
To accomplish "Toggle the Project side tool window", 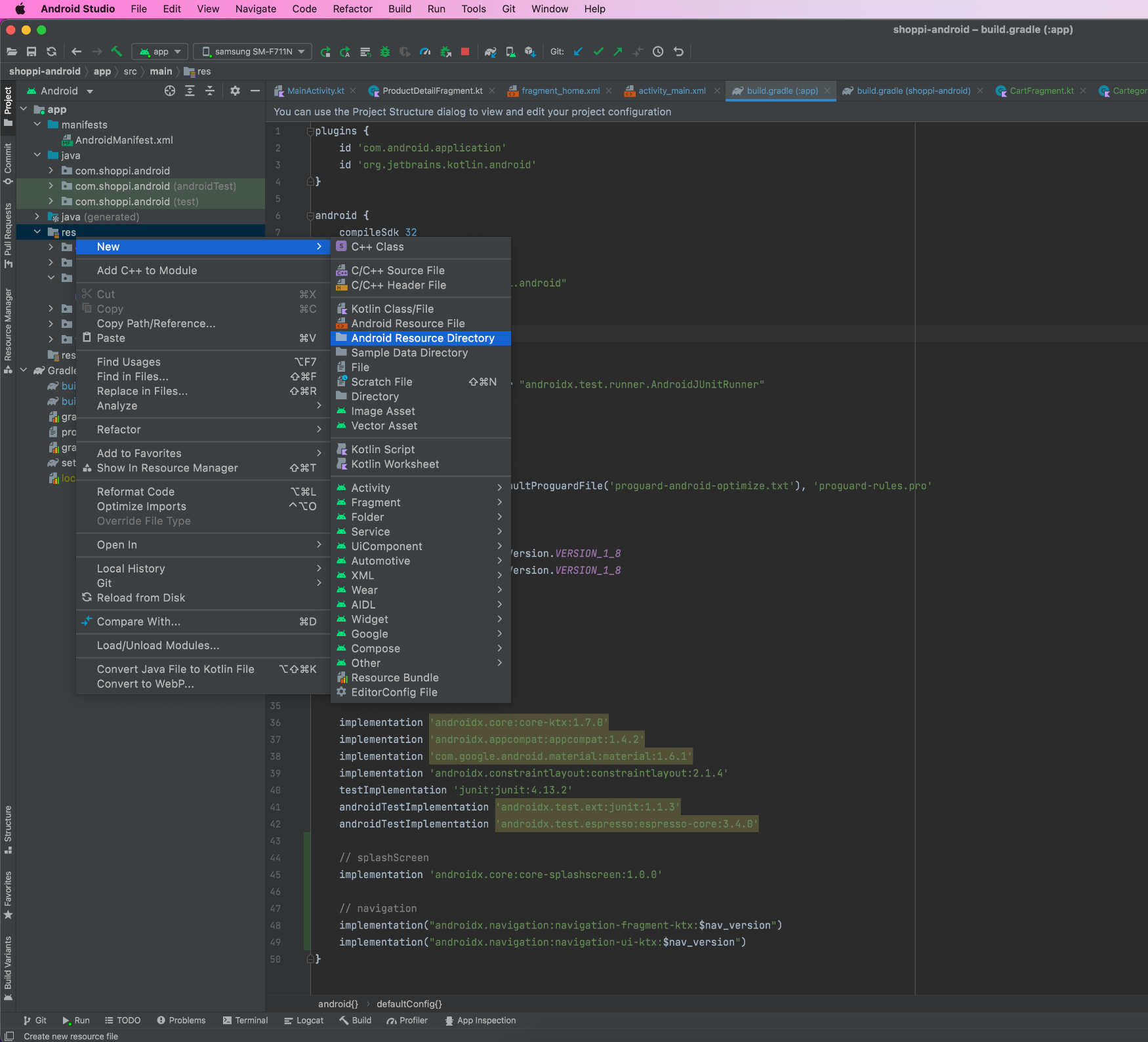I will pos(8,106).
